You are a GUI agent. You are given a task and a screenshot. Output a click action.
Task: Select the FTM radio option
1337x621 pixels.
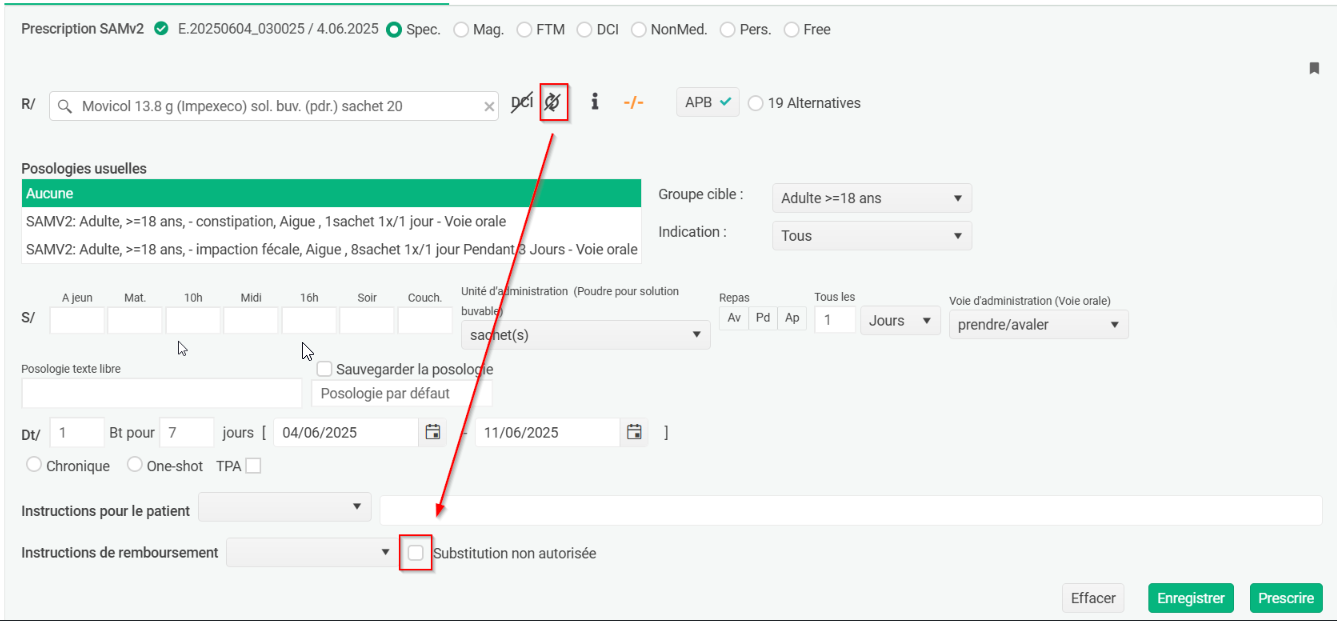point(524,30)
